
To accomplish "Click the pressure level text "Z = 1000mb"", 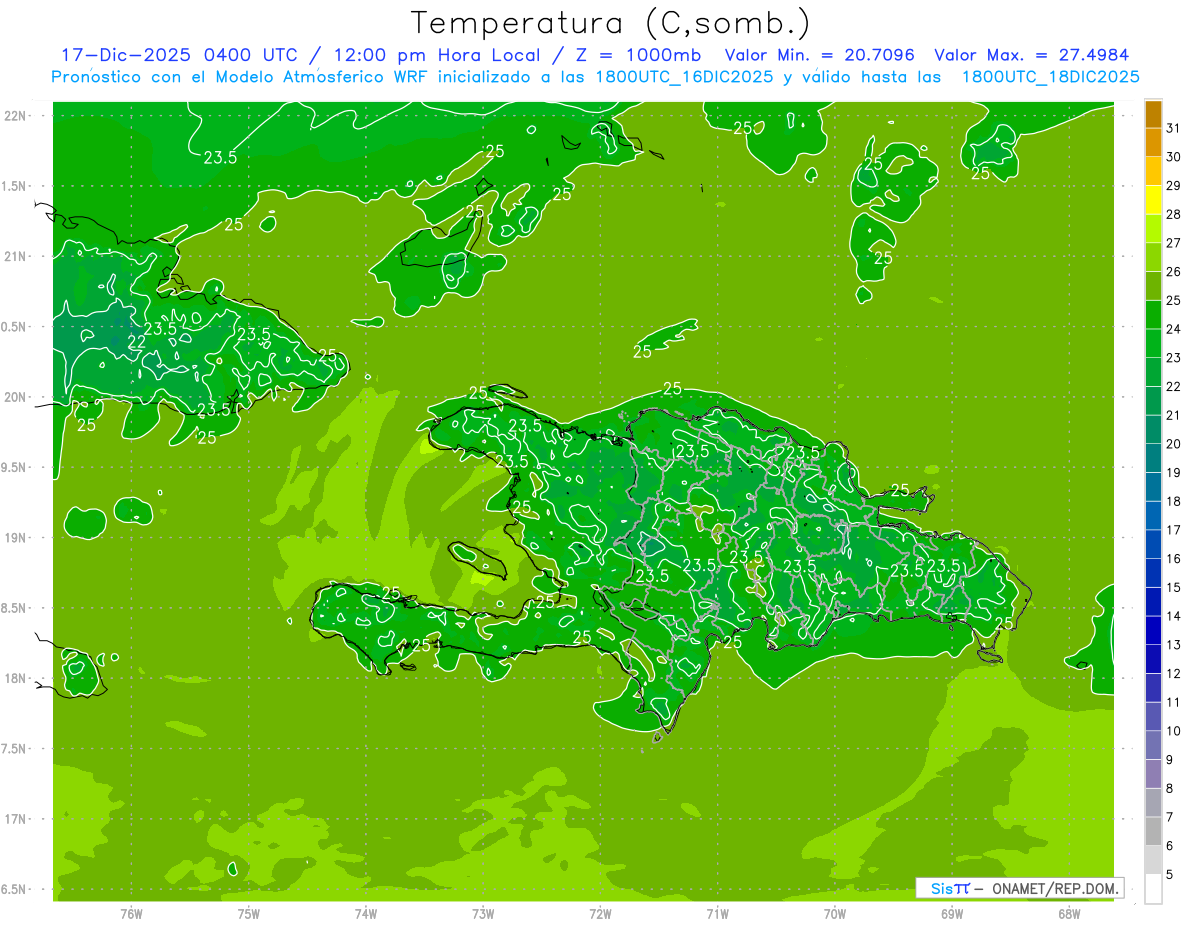I will coord(638,55).
